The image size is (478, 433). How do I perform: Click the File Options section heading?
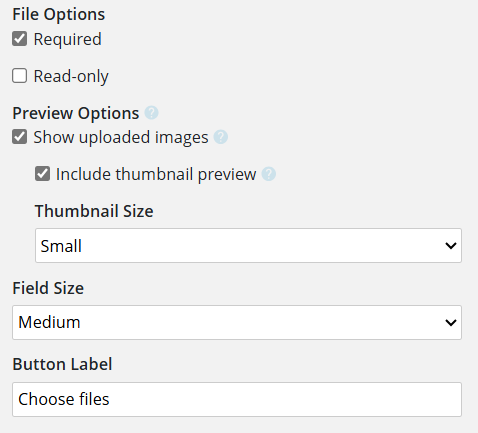pos(59,15)
